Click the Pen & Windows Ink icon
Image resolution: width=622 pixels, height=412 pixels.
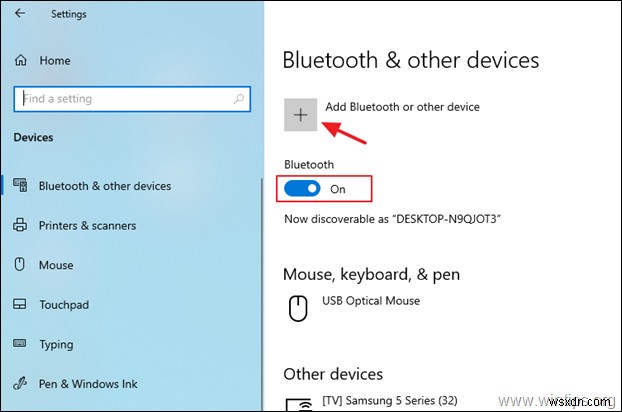pos(19,383)
